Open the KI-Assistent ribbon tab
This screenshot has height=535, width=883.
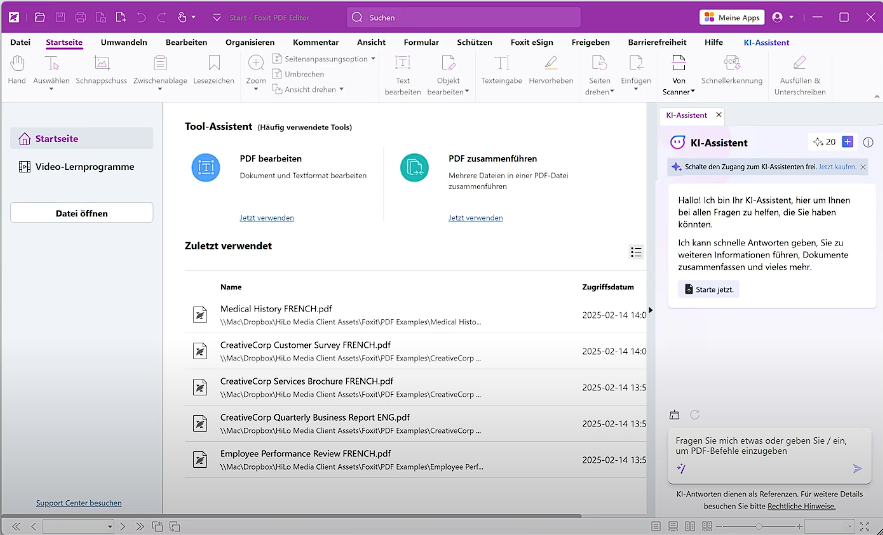766,42
